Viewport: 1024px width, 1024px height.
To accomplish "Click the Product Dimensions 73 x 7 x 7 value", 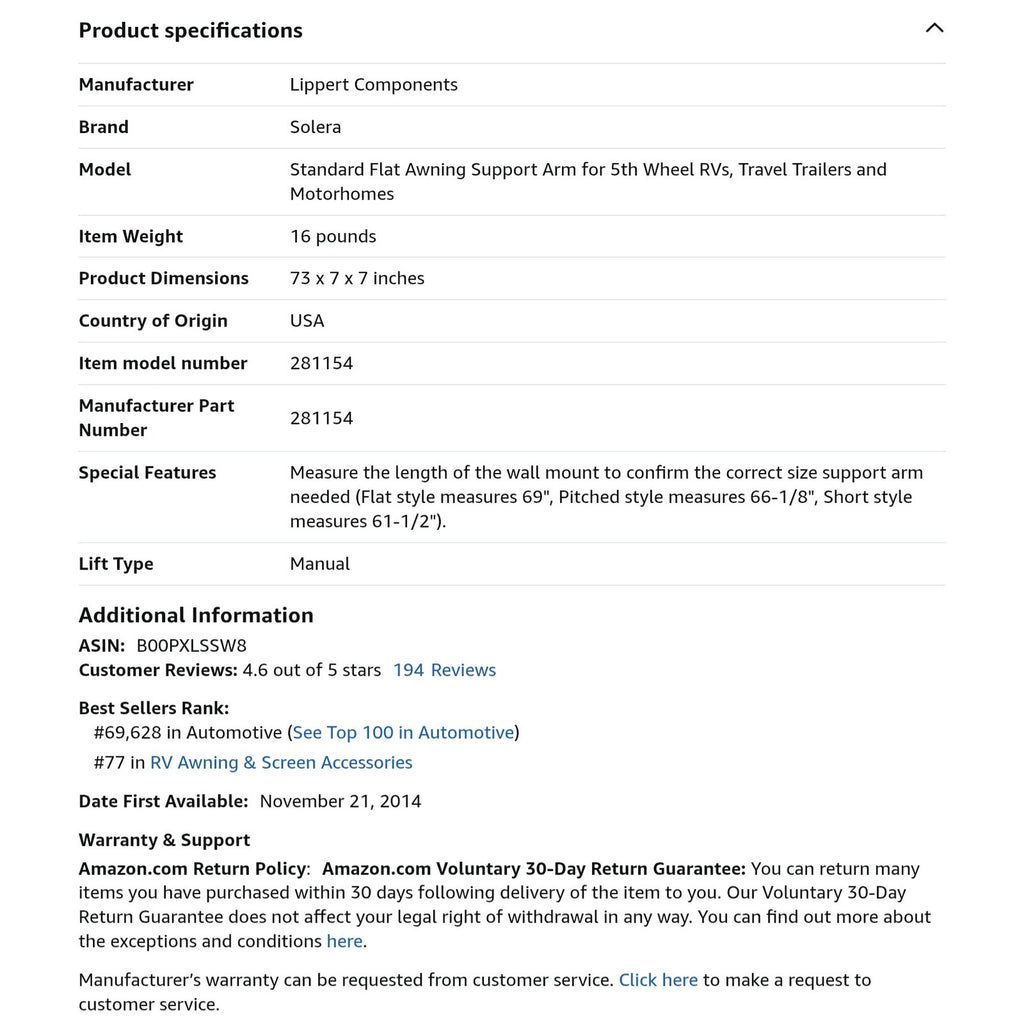I will pos(357,278).
